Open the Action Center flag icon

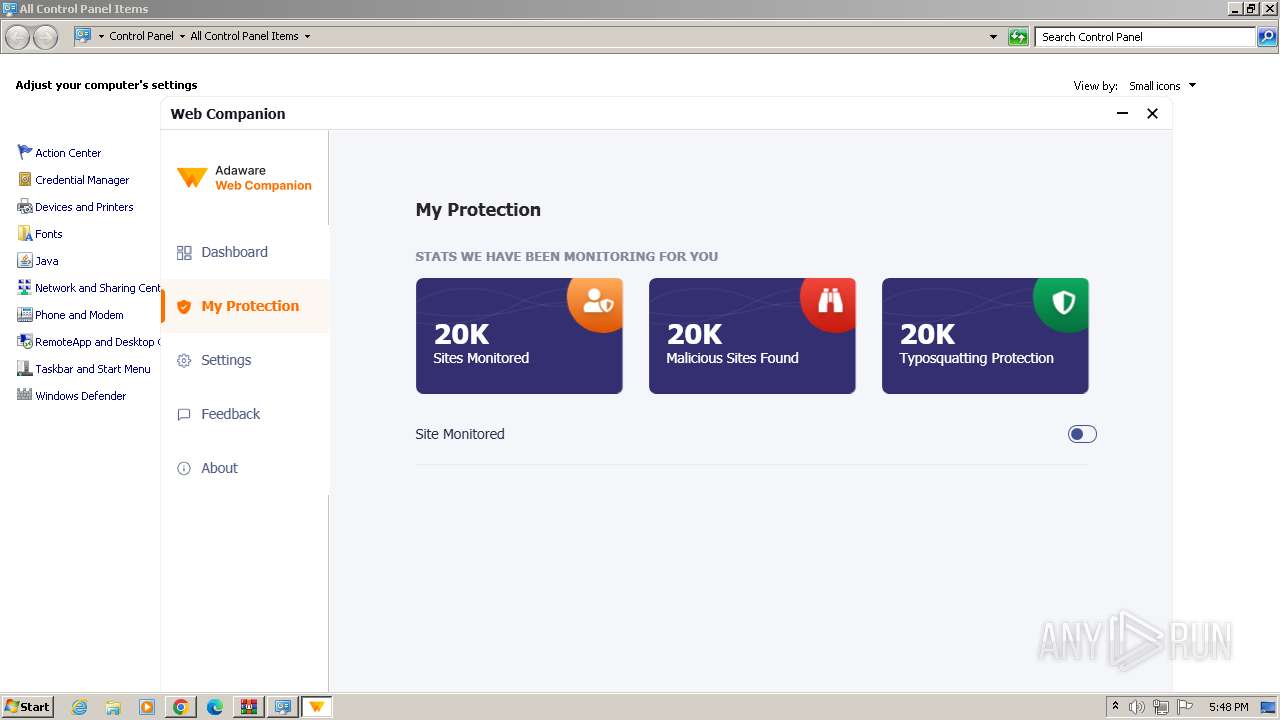tap(25, 152)
